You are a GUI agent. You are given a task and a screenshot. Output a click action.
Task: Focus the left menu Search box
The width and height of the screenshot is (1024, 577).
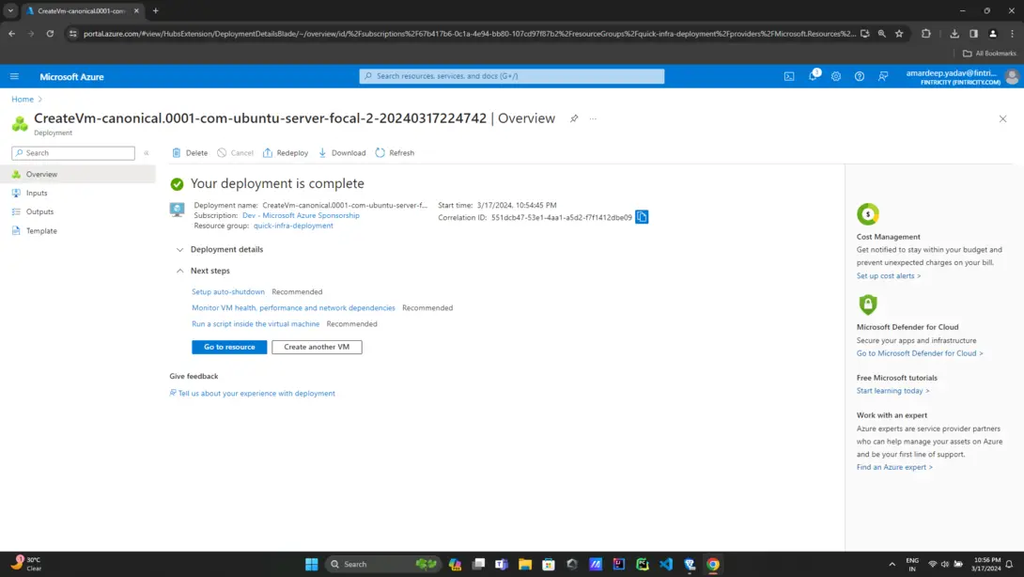(73, 153)
